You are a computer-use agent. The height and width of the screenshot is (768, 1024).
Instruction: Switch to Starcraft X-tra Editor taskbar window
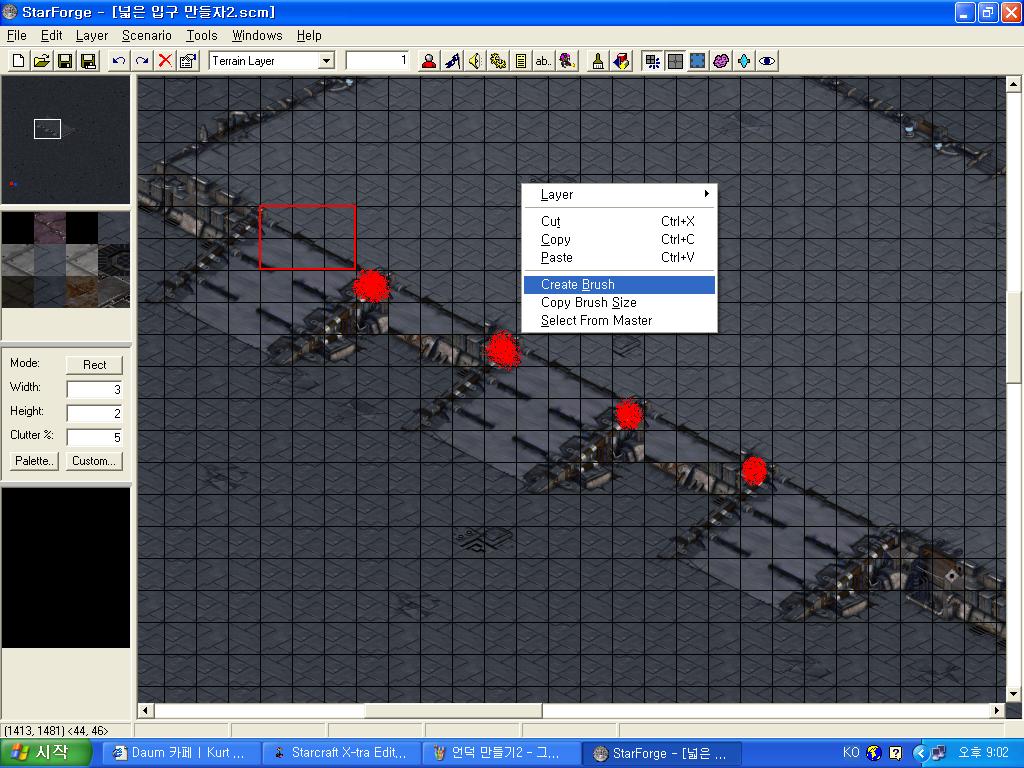point(343,753)
